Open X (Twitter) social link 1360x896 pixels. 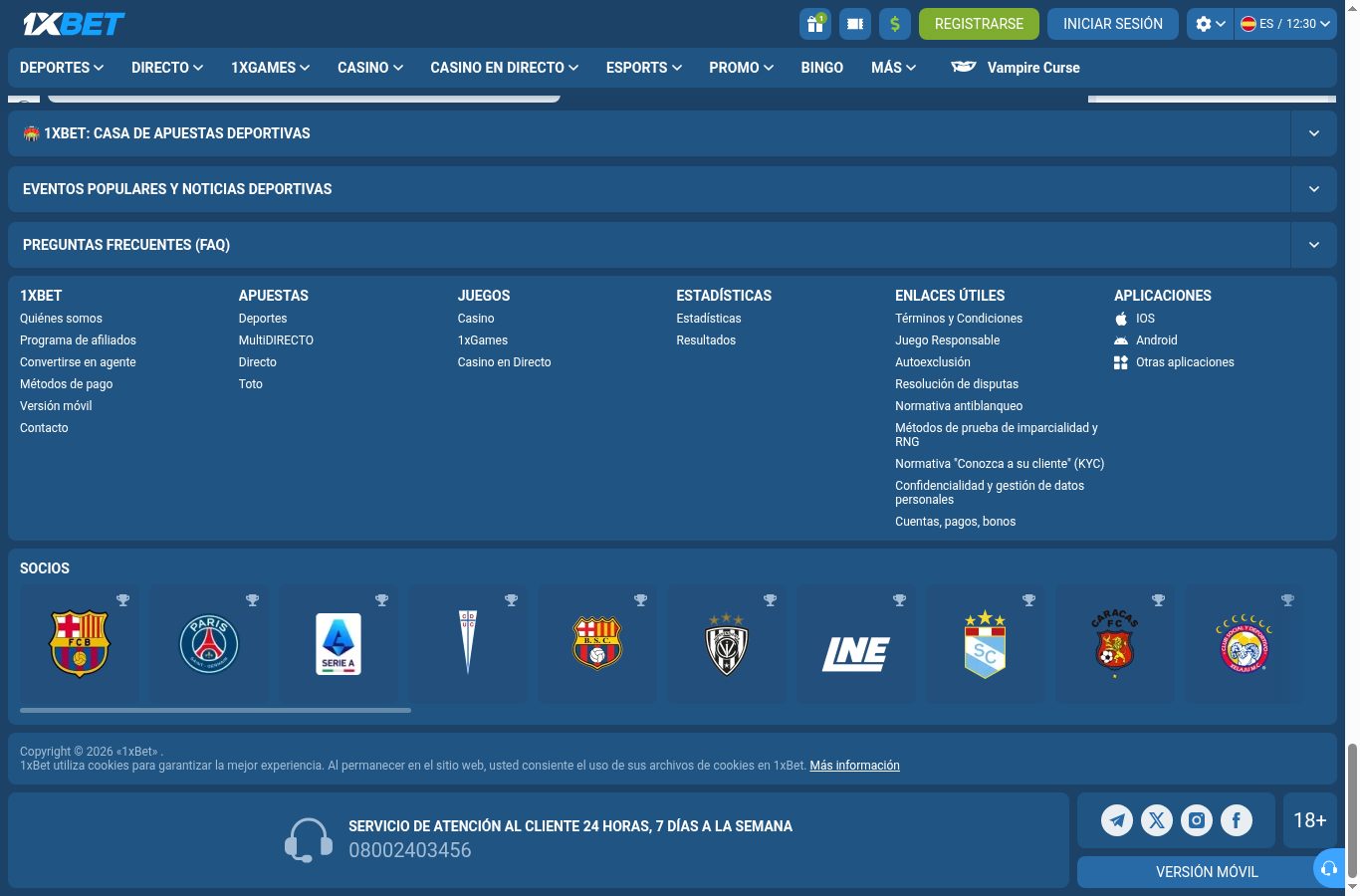(x=1157, y=820)
